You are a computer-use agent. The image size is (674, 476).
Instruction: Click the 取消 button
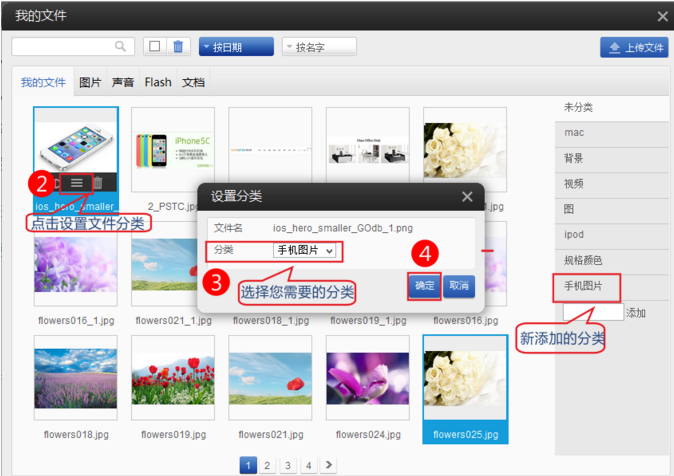point(458,286)
